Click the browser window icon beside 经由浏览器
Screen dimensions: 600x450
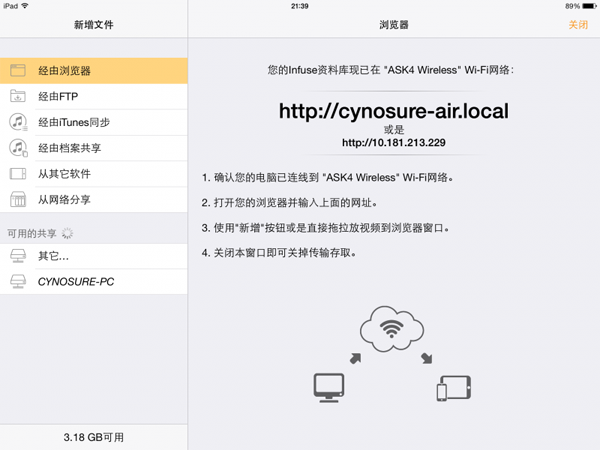pyautogui.click(x=18, y=71)
